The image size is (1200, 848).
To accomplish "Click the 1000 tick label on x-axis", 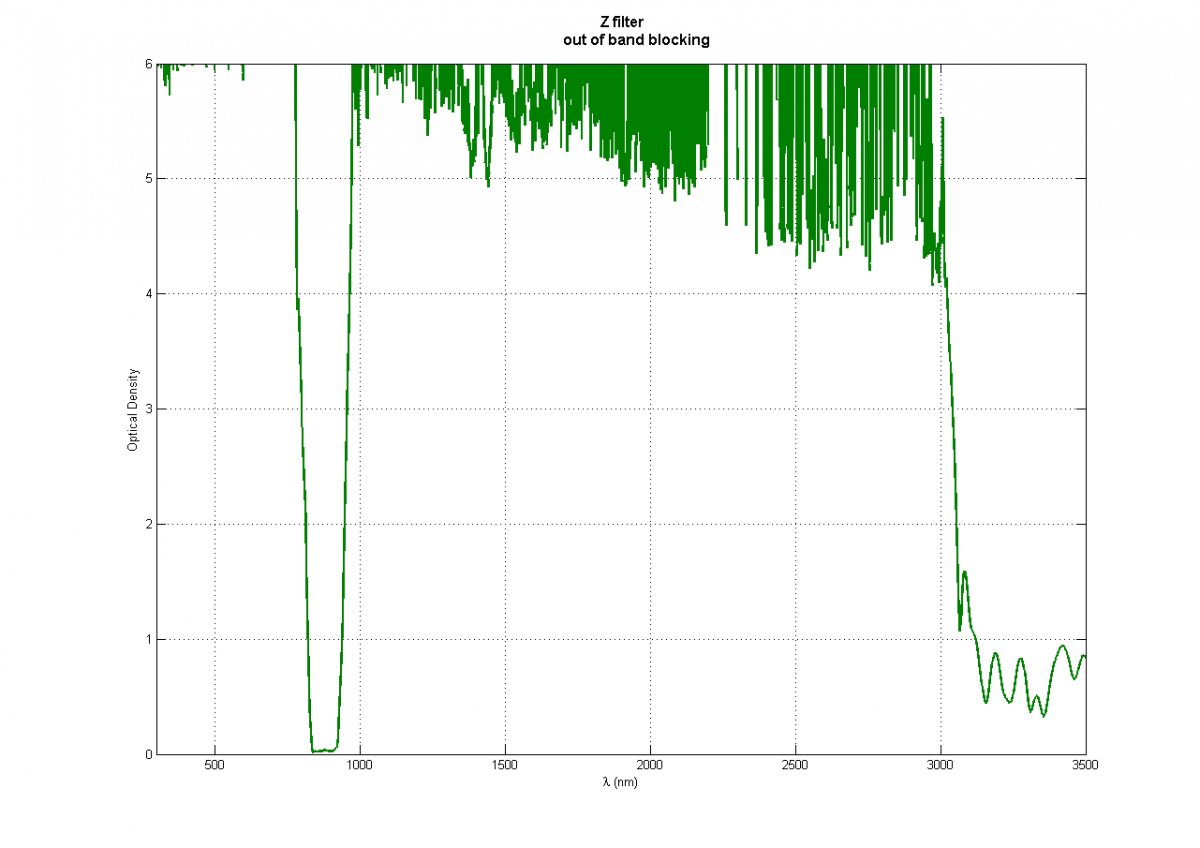I will coord(359,767).
